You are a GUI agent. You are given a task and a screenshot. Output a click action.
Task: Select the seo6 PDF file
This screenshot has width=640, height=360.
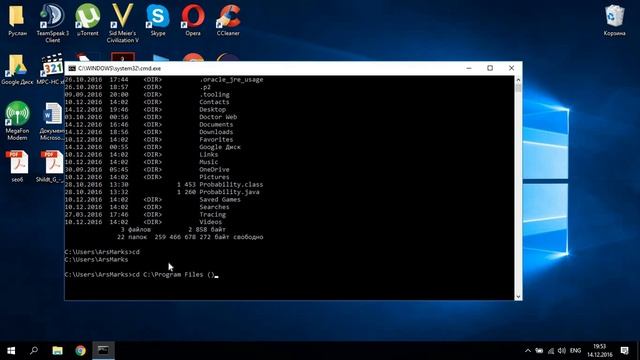(17, 166)
